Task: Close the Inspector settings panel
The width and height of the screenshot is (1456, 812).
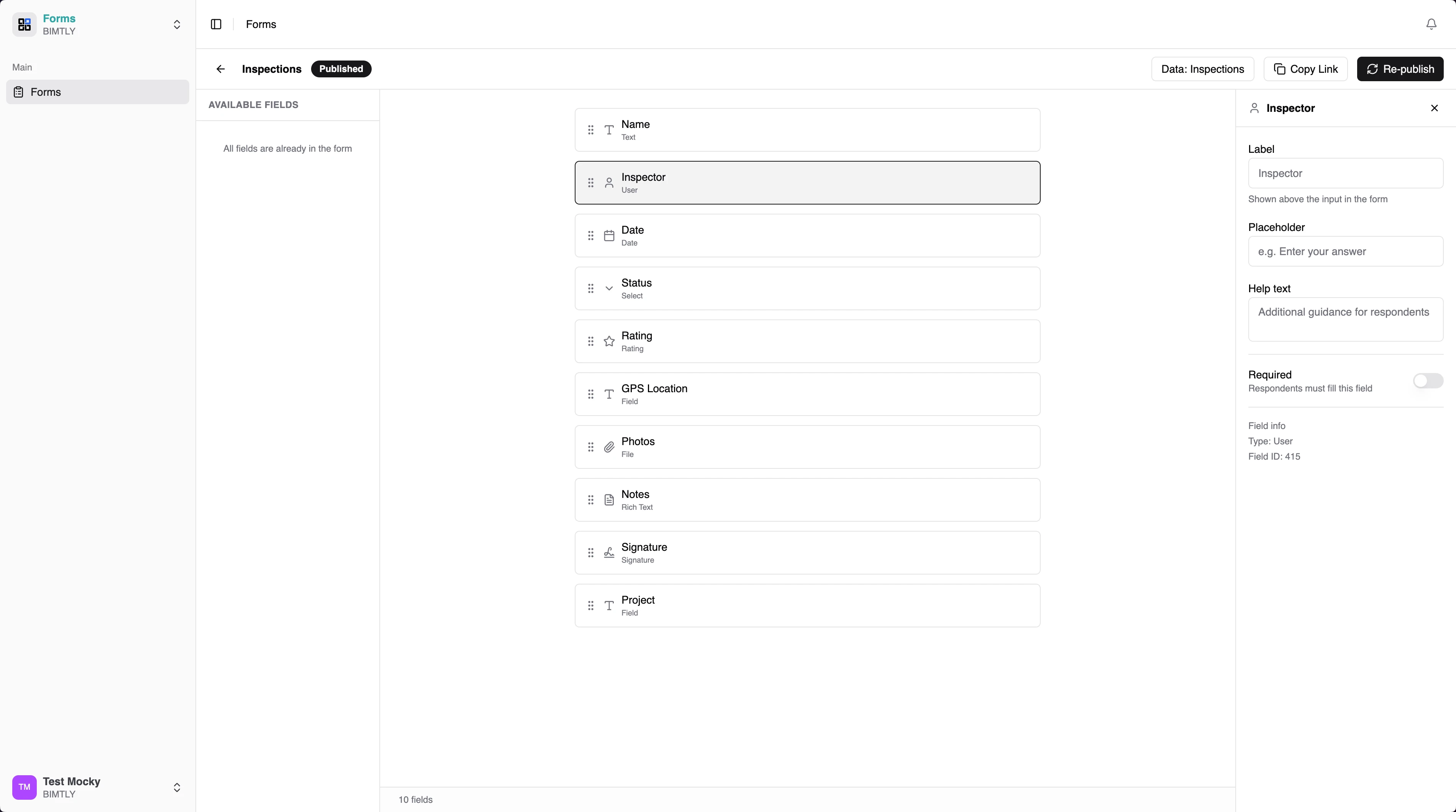Action: [1434, 108]
